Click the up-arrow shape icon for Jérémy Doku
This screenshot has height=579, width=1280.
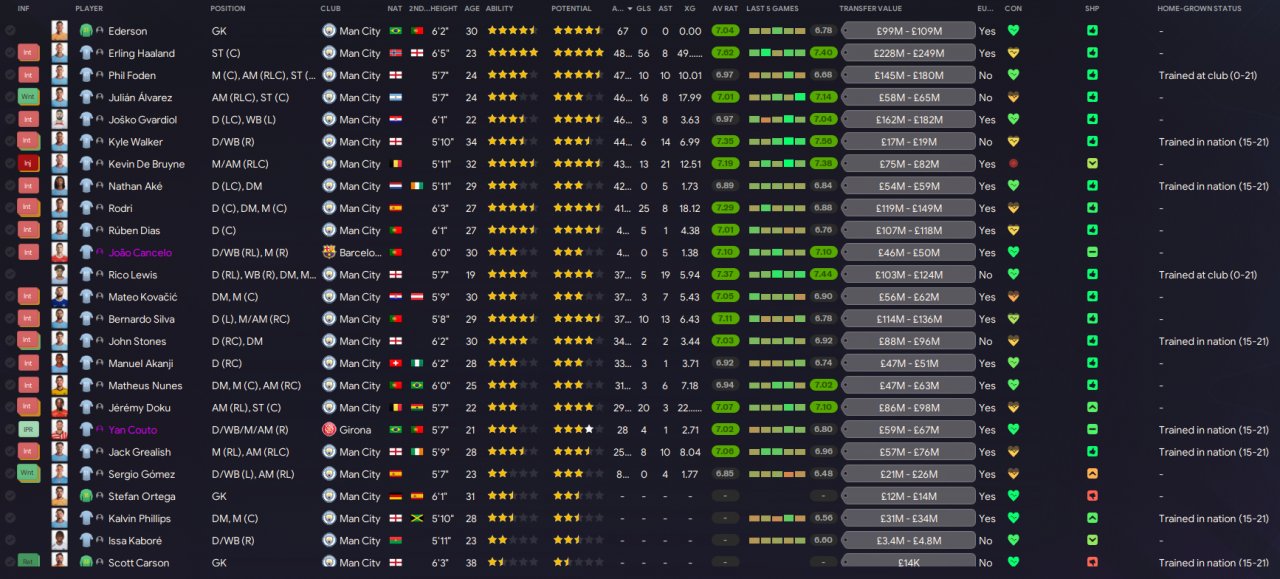pyautogui.click(x=1092, y=407)
